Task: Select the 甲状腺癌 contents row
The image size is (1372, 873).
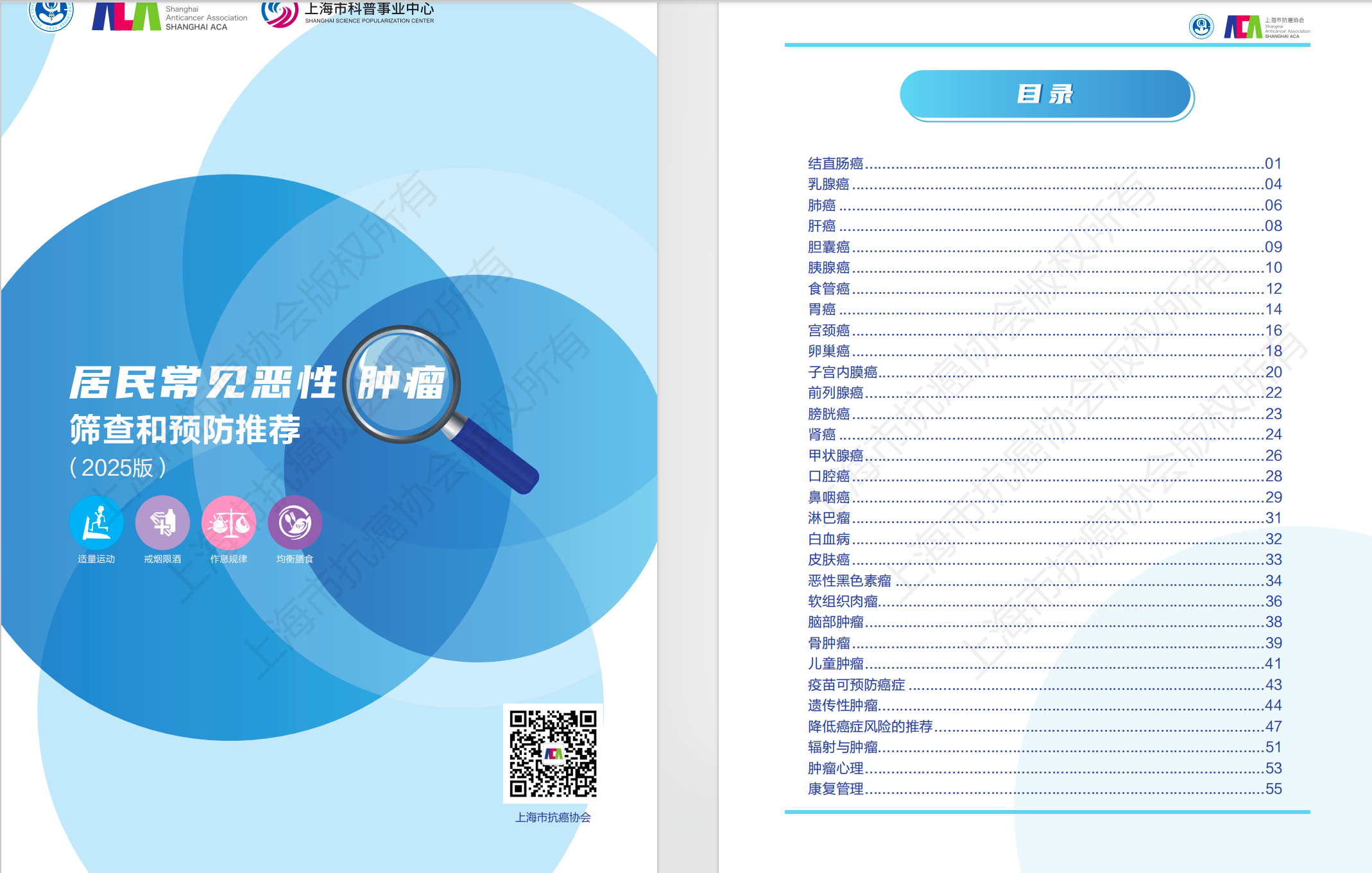Action: click(1045, 456)
